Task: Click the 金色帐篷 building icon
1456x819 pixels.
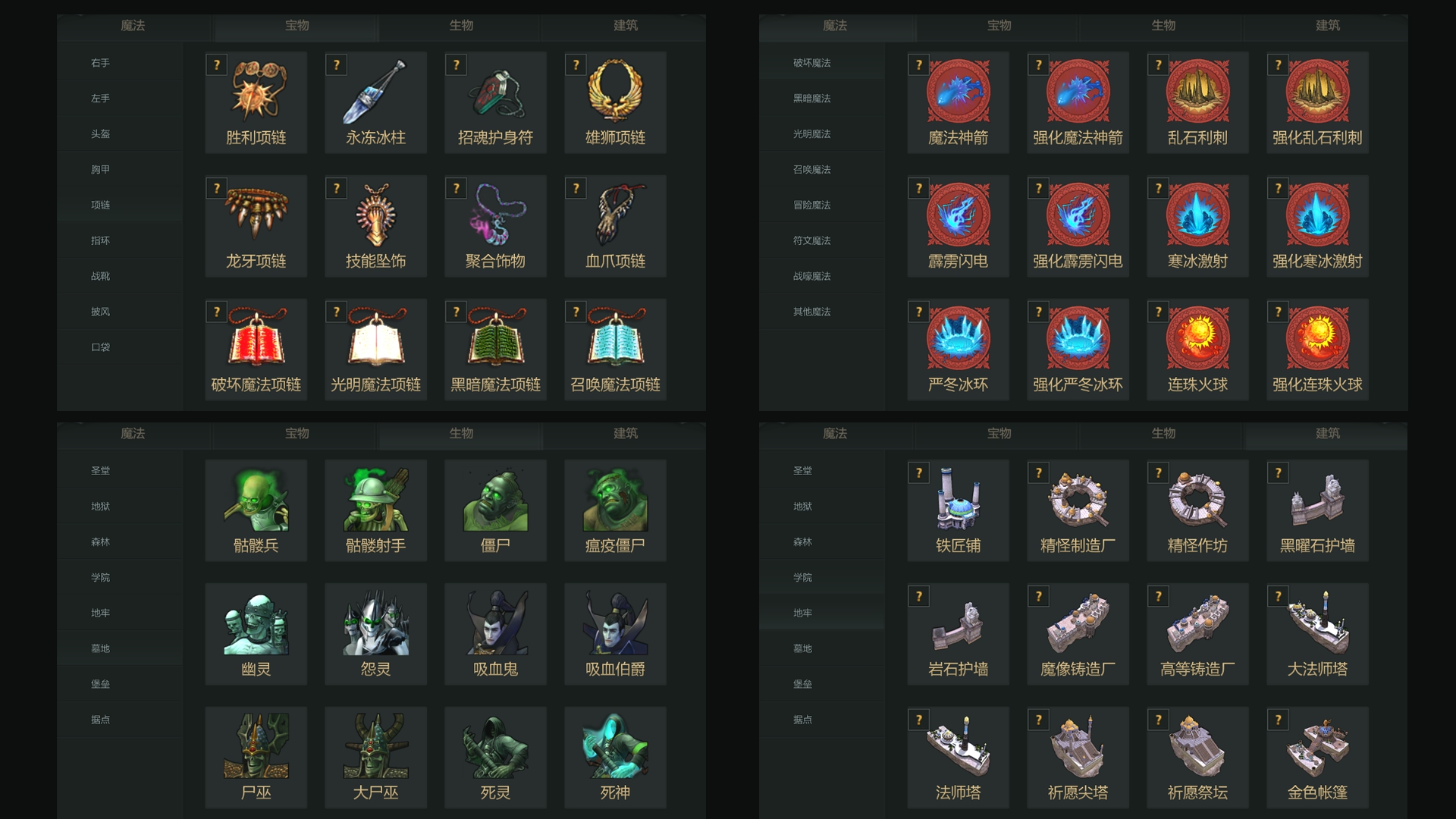Action: click(x=1318, y=747)
